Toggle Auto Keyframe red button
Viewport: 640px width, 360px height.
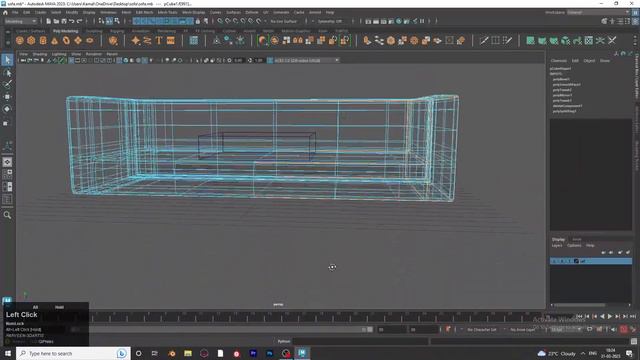pyautogui.click(x=623, y=329)
